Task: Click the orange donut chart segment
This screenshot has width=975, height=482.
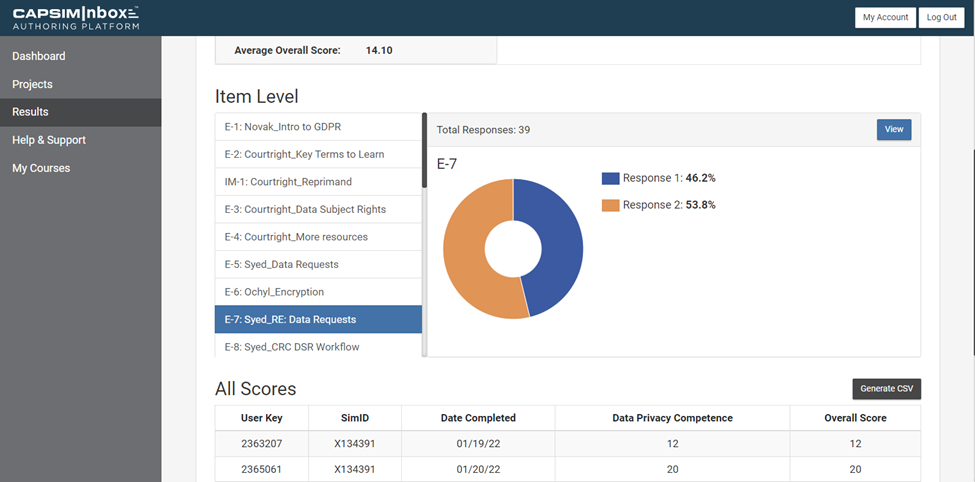Action: 466,249
